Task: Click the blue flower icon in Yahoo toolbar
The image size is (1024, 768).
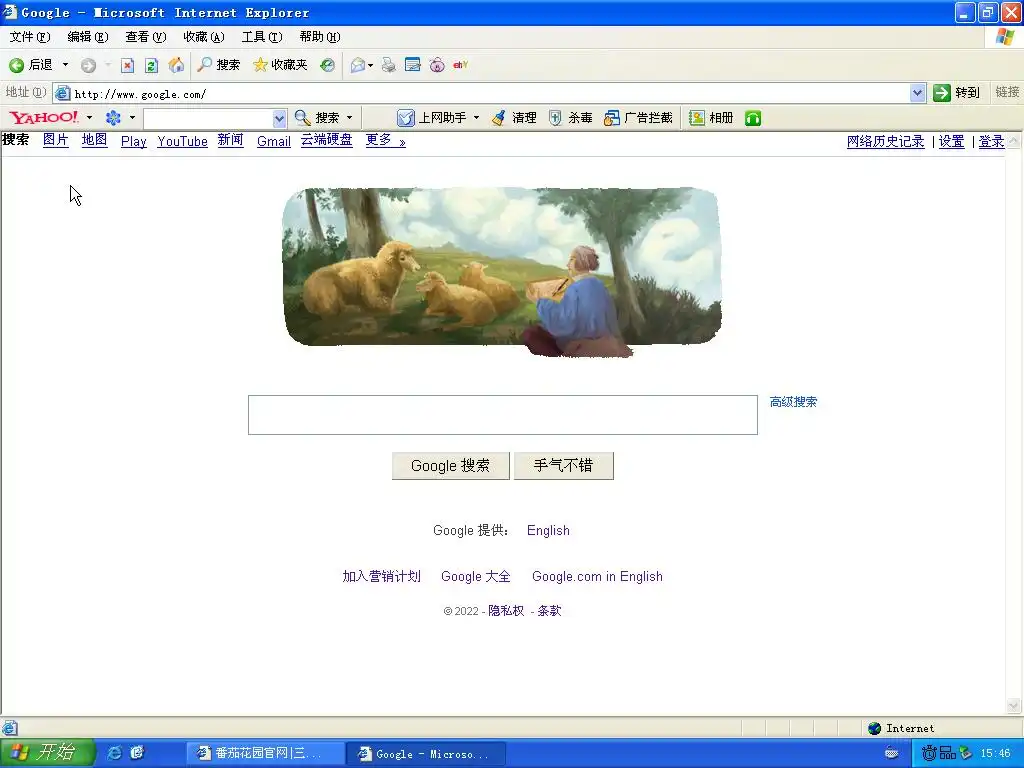Action: click(114, 118)
